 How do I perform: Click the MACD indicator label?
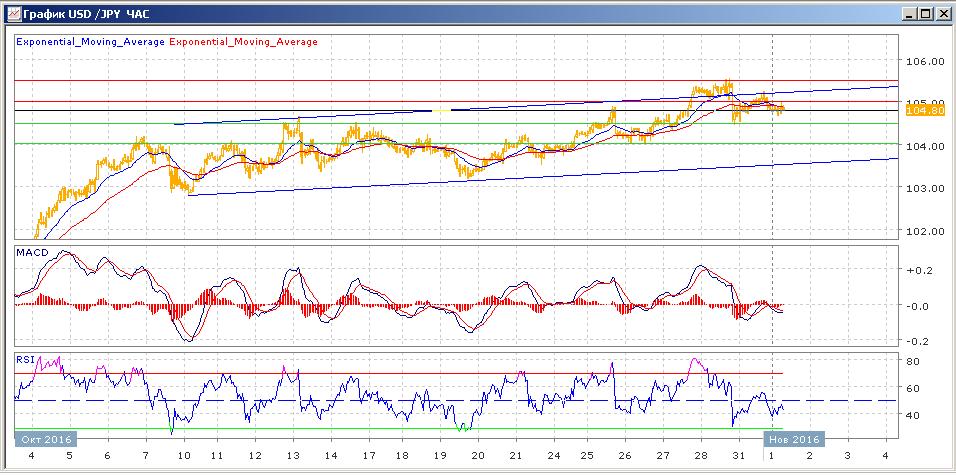coord(33,252)
